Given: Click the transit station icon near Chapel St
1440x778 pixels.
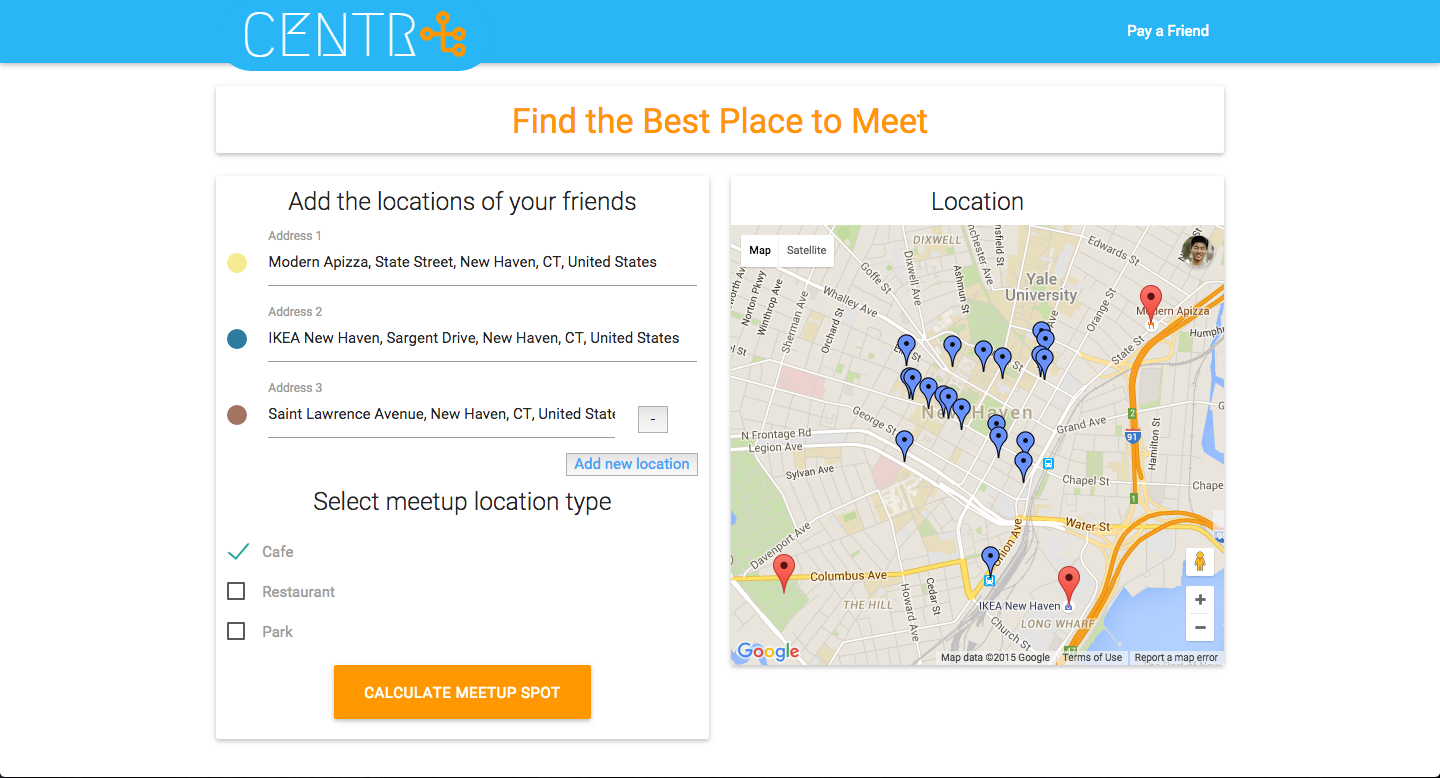Looking at the screenshot, I should click(1048, 463).
